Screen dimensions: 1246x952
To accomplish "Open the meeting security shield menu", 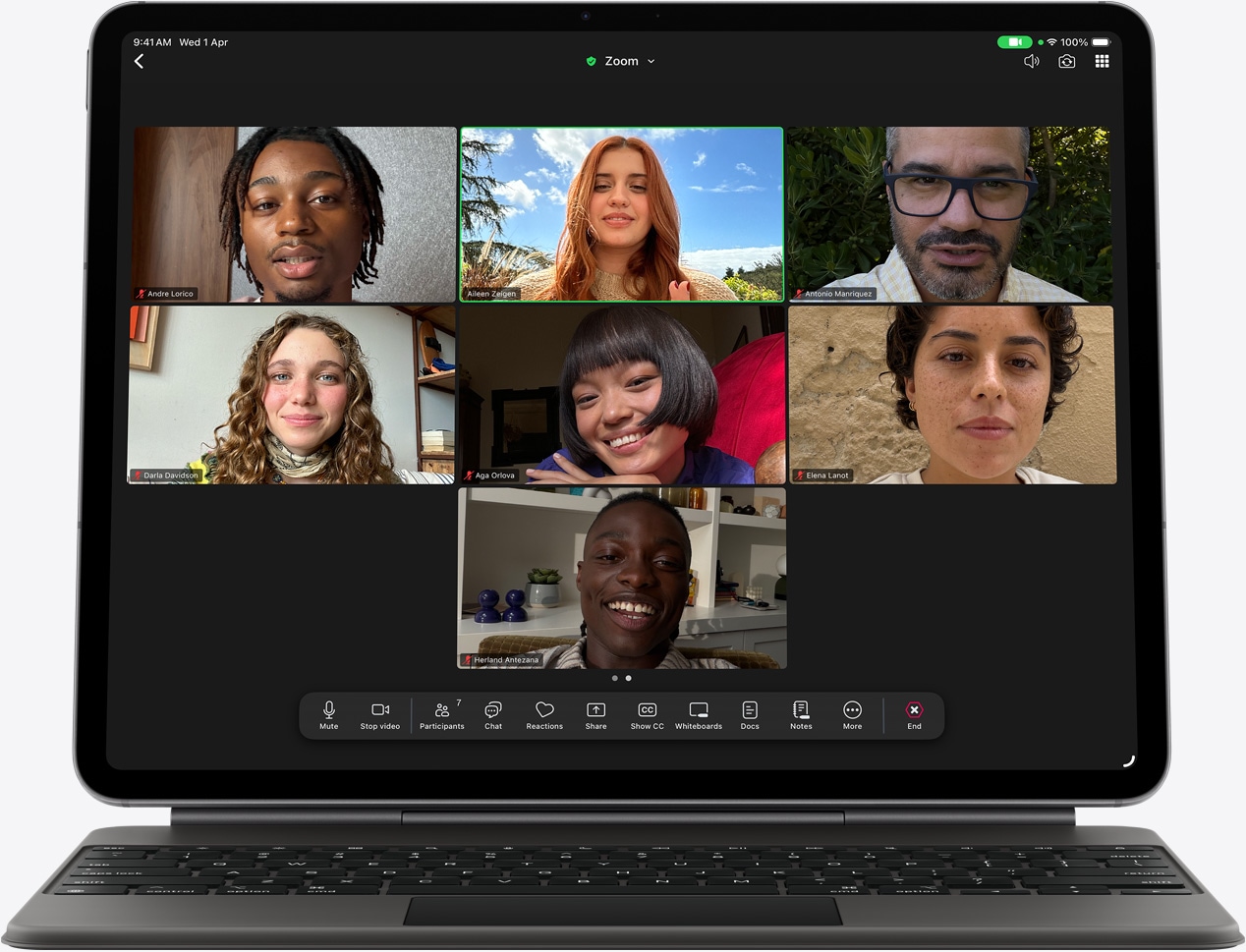I will pyautogui.click(x=591, y=61).
